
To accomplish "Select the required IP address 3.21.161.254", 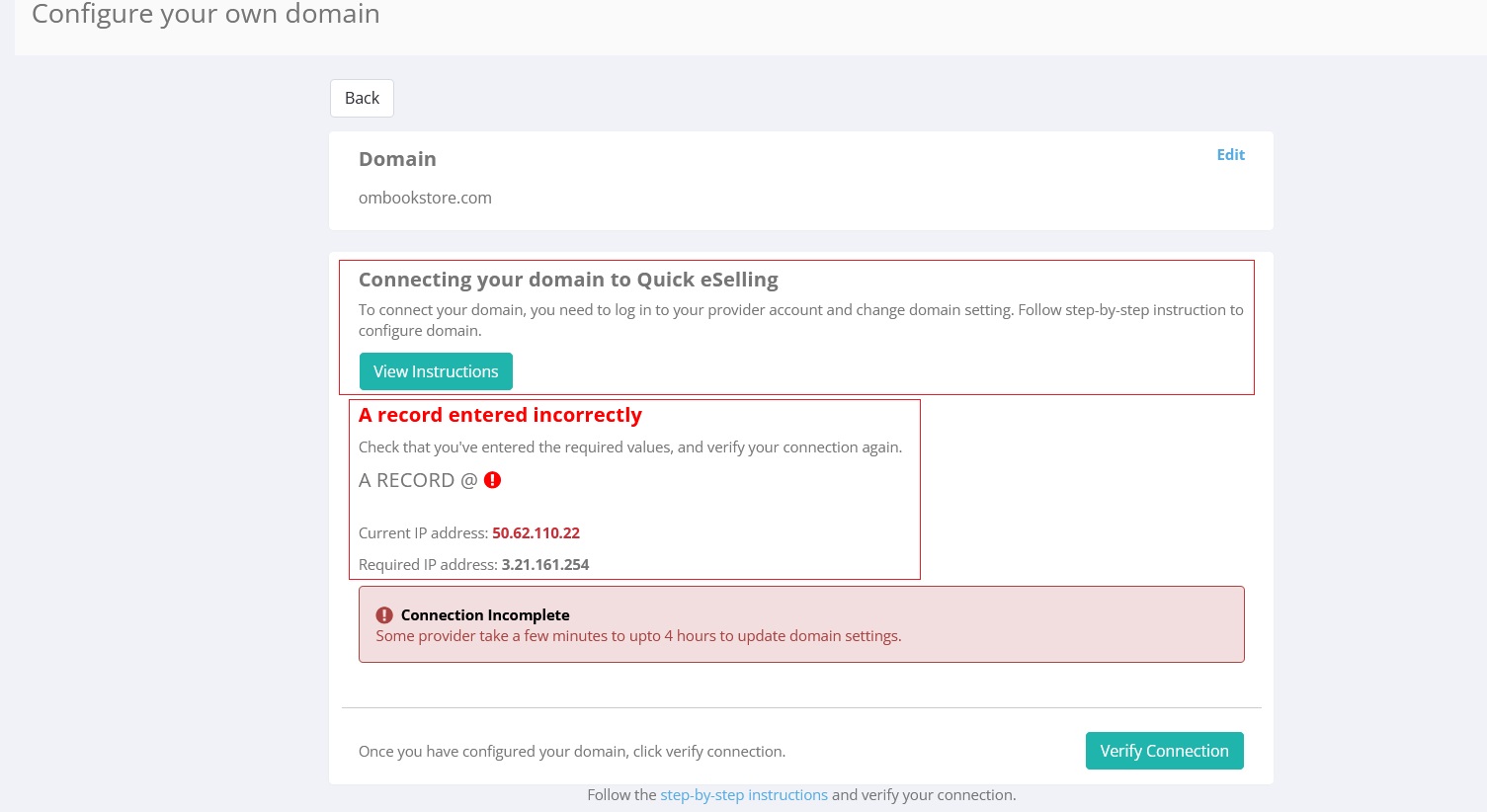I will pos(544,565).
